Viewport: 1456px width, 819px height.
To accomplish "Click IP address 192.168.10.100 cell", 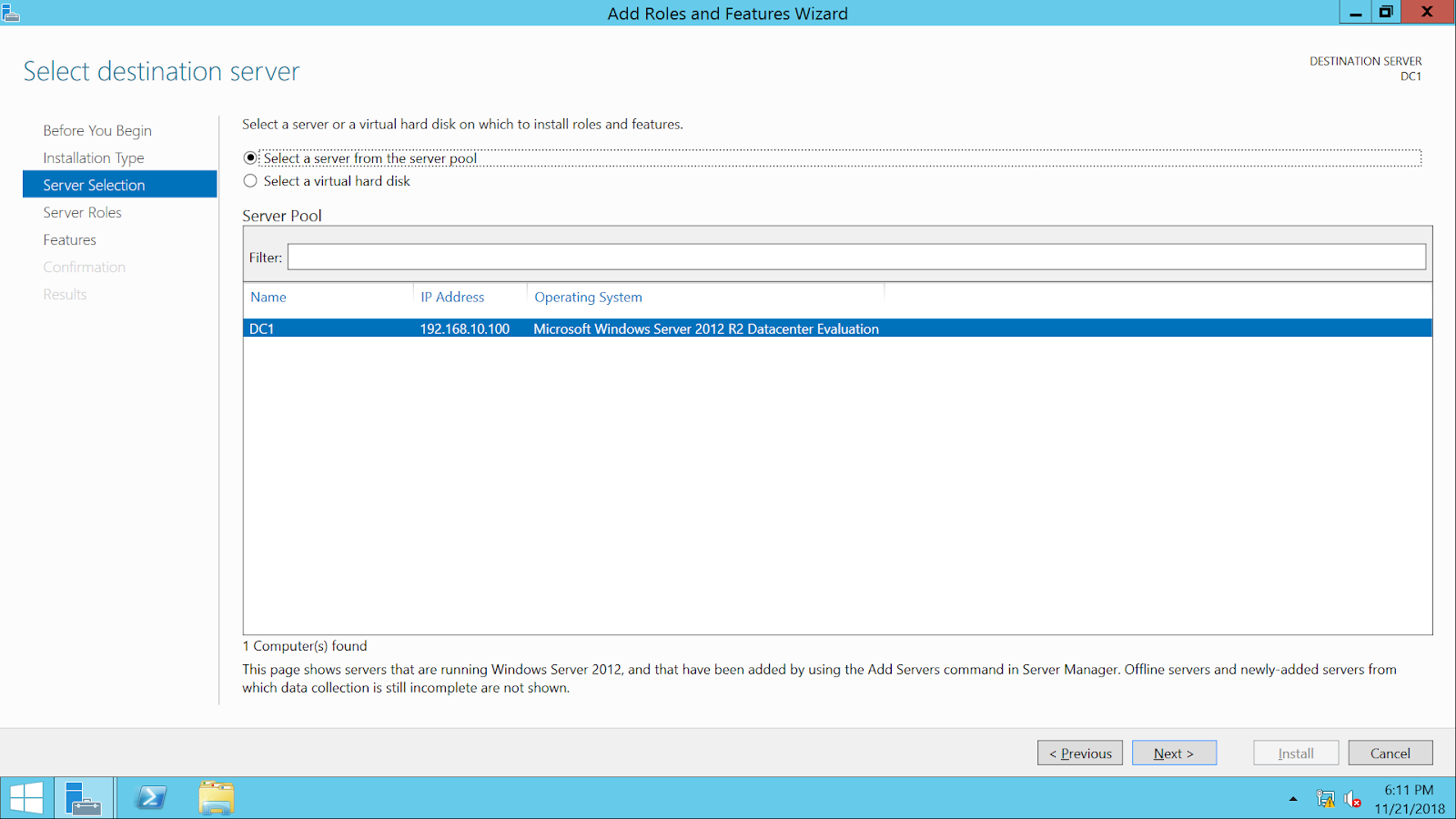I will point(464,329).
